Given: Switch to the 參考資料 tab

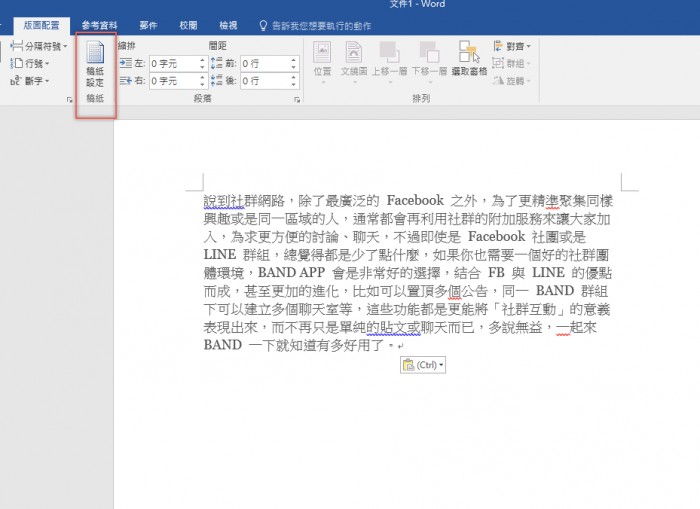Looking at the screenshot, I should click(x=100, y=24).
